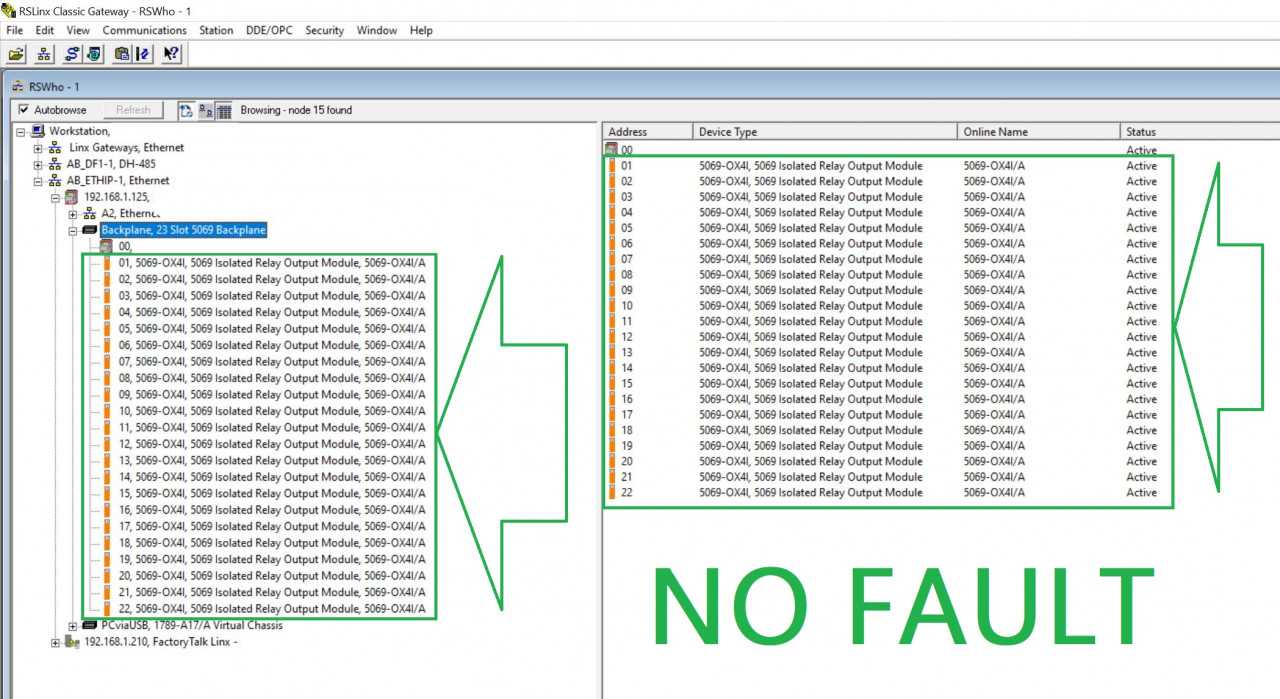Viewport: 1280px width, 699px height.
Task: Switch RSWho to details view
Action: click(224, 111)
